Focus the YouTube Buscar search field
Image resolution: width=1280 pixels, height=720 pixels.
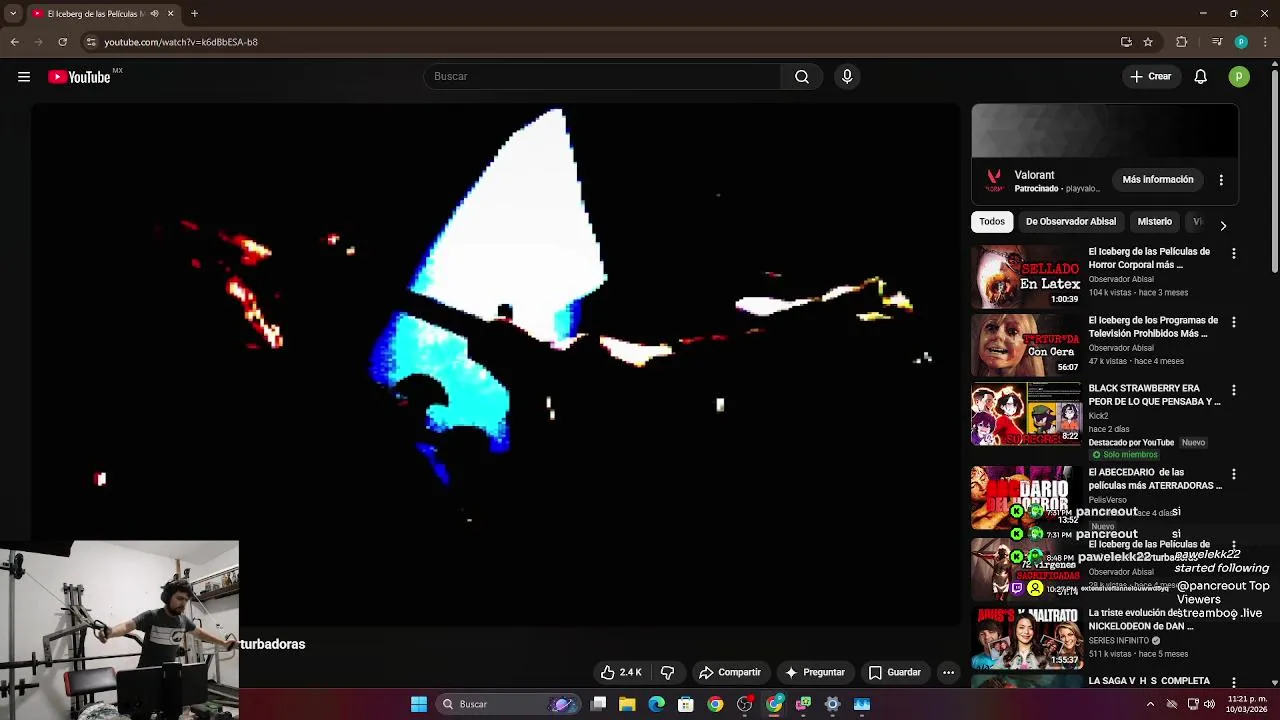click(x=602, y=77)
